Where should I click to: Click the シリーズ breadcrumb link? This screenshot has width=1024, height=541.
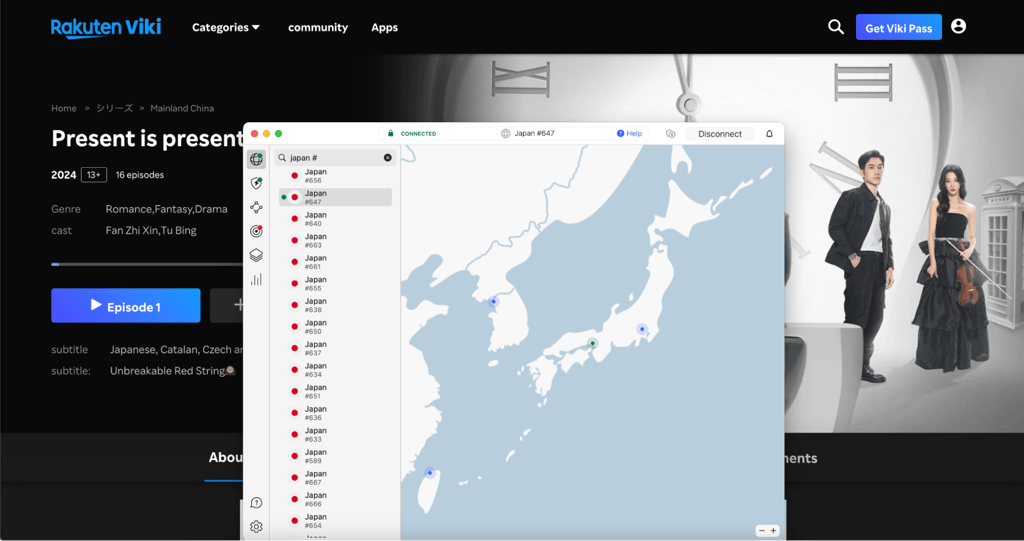pyautogui.click(x=114, y=108)
